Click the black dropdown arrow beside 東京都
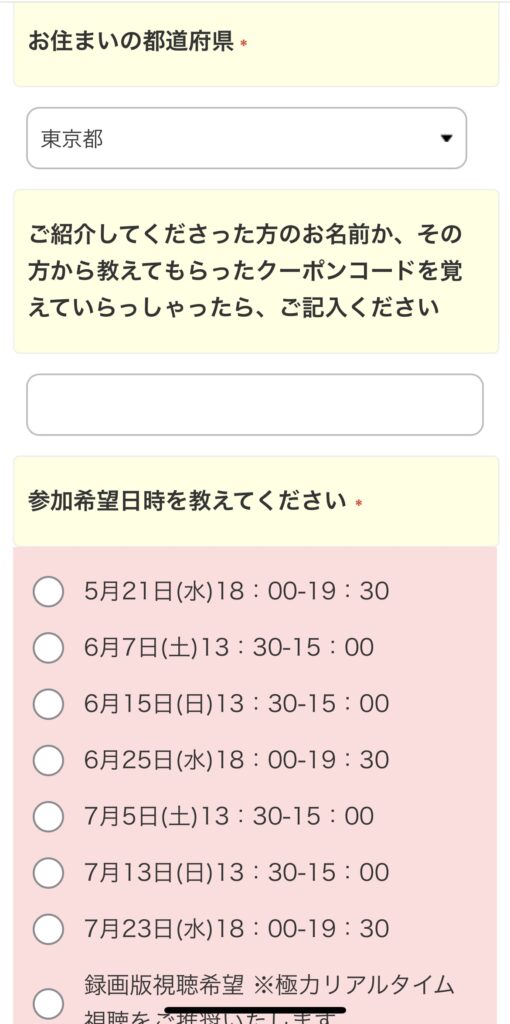Screen dimensions: 510x1024 (x=447, y=138)
